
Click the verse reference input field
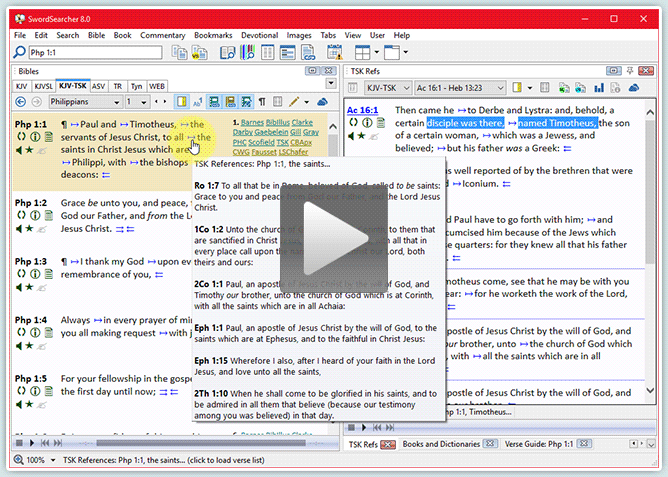(x=95, y=52)
